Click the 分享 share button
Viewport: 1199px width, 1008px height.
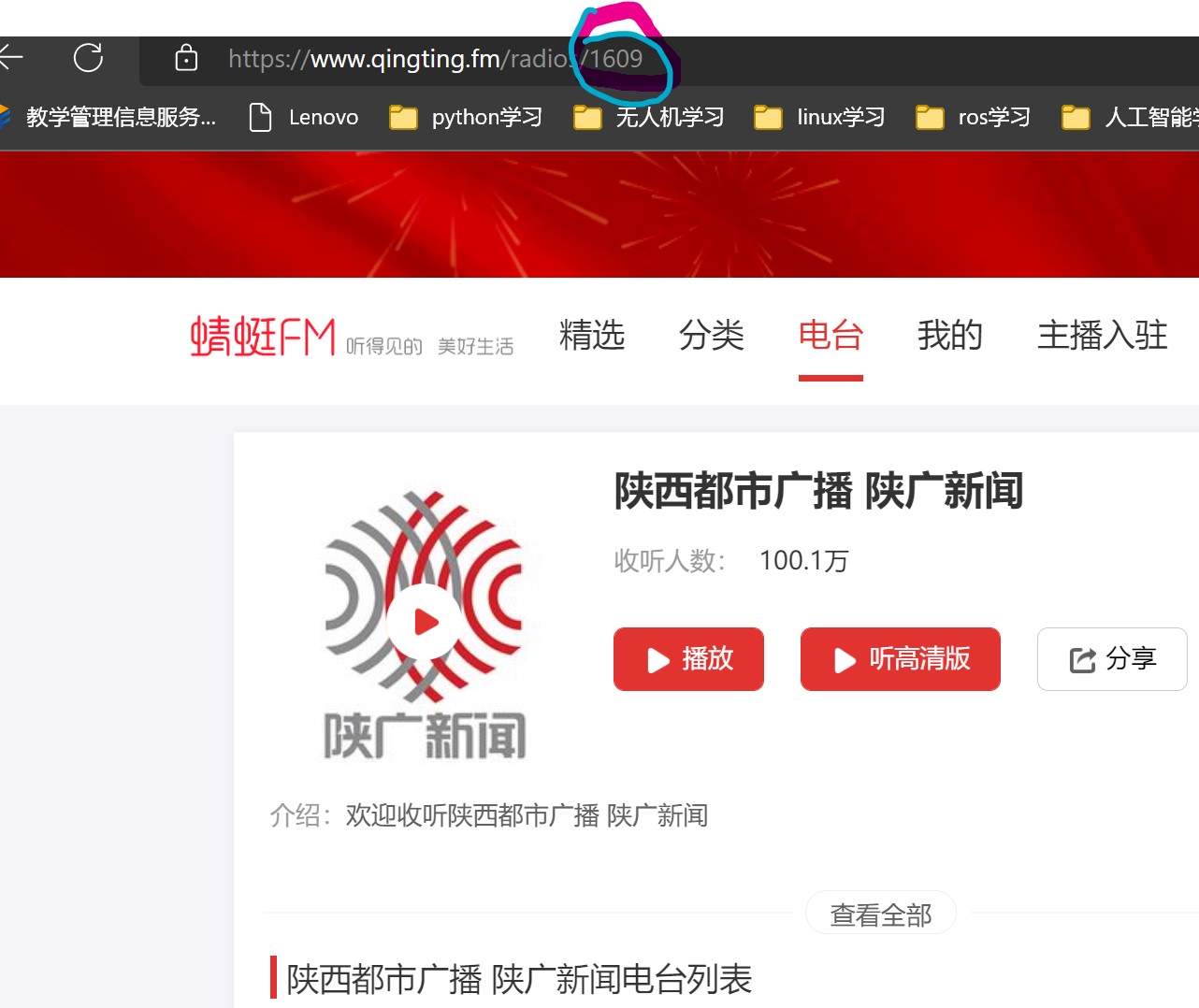pyautogui.click(x=1112, y=659)
